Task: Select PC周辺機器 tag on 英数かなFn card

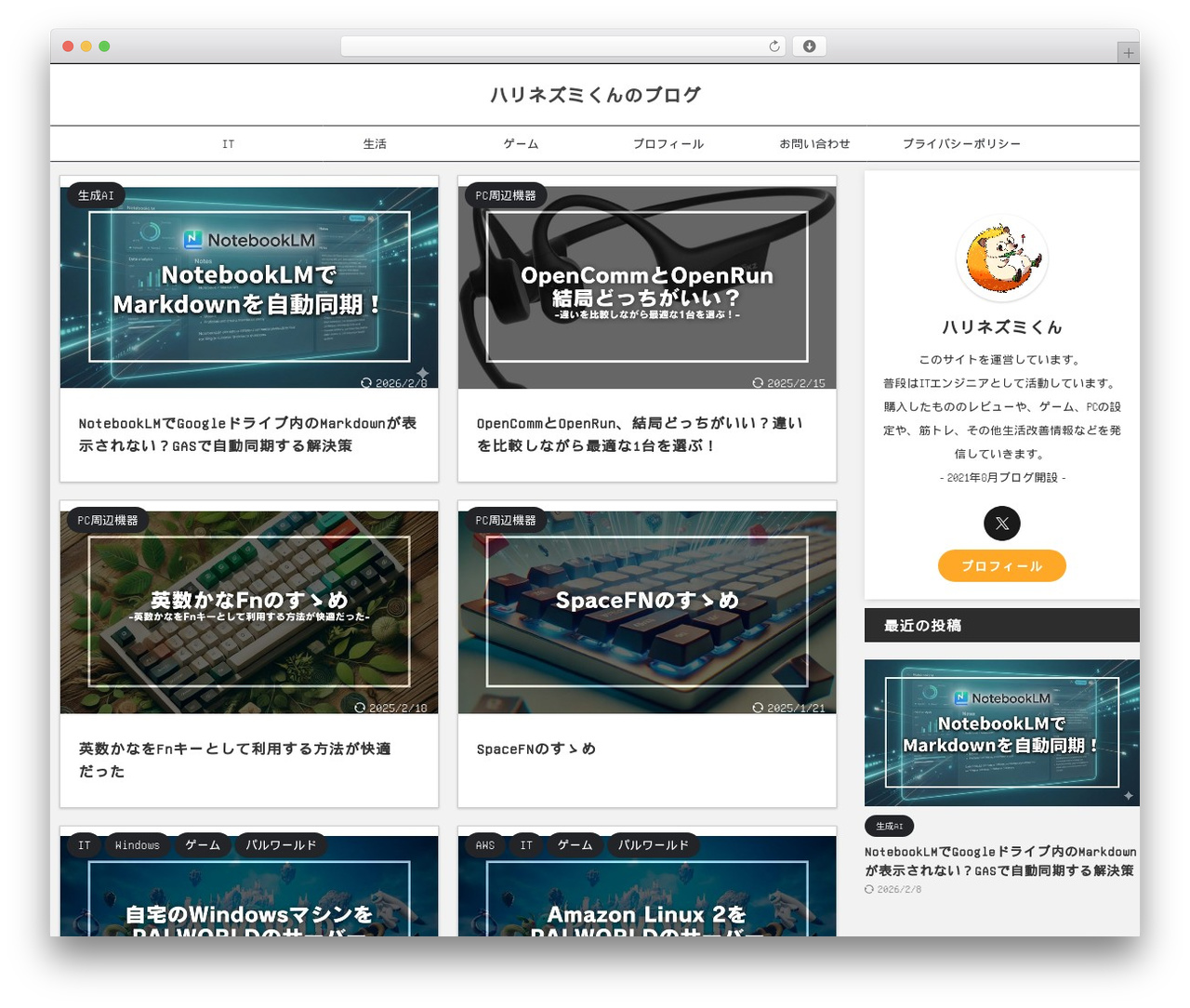Action: click(108, 521)
